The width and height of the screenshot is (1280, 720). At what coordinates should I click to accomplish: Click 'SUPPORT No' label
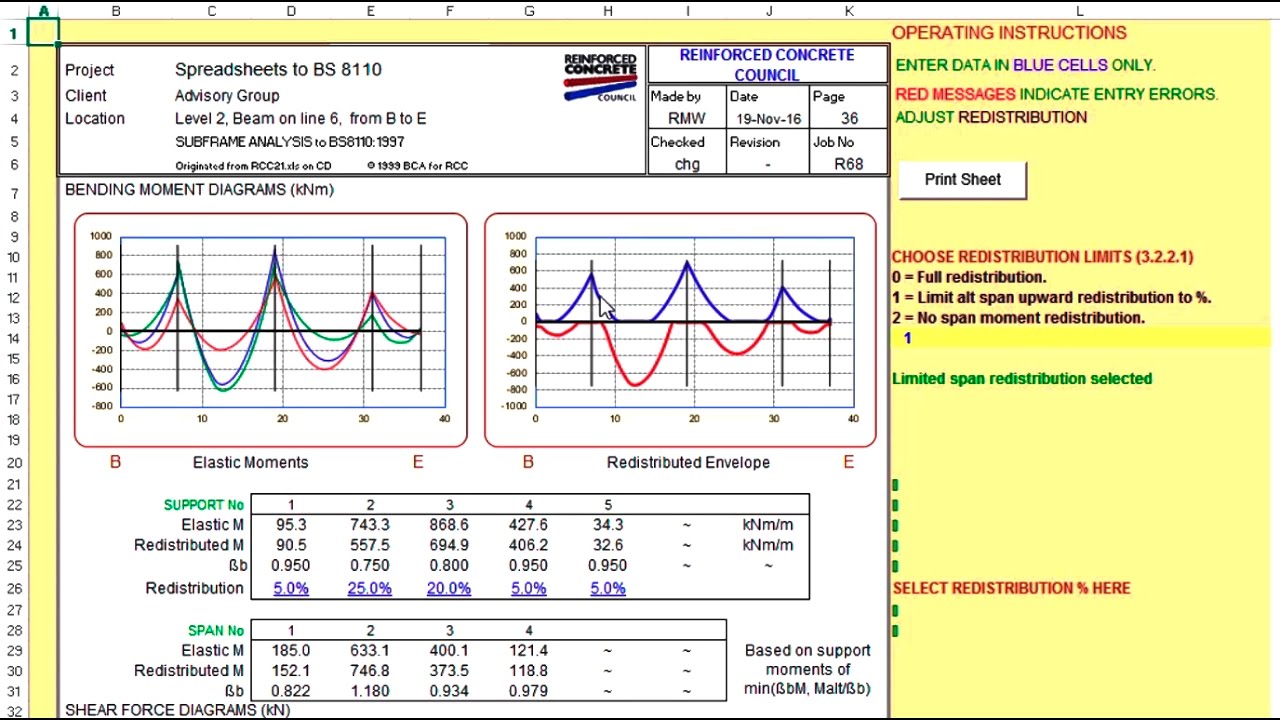point(204,505)
